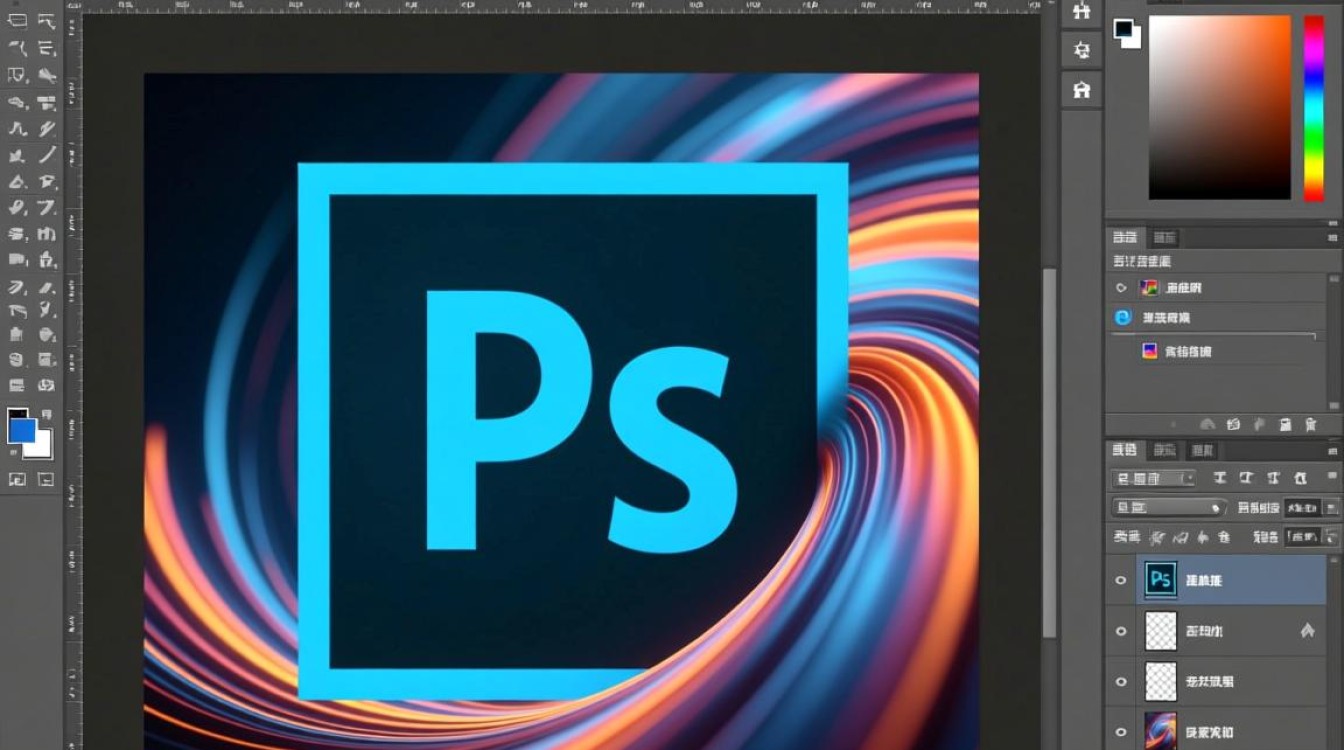Click the second layer filter icon in Layers panel
This screenshot has height=750, width=1344.
pos(1246,479)
